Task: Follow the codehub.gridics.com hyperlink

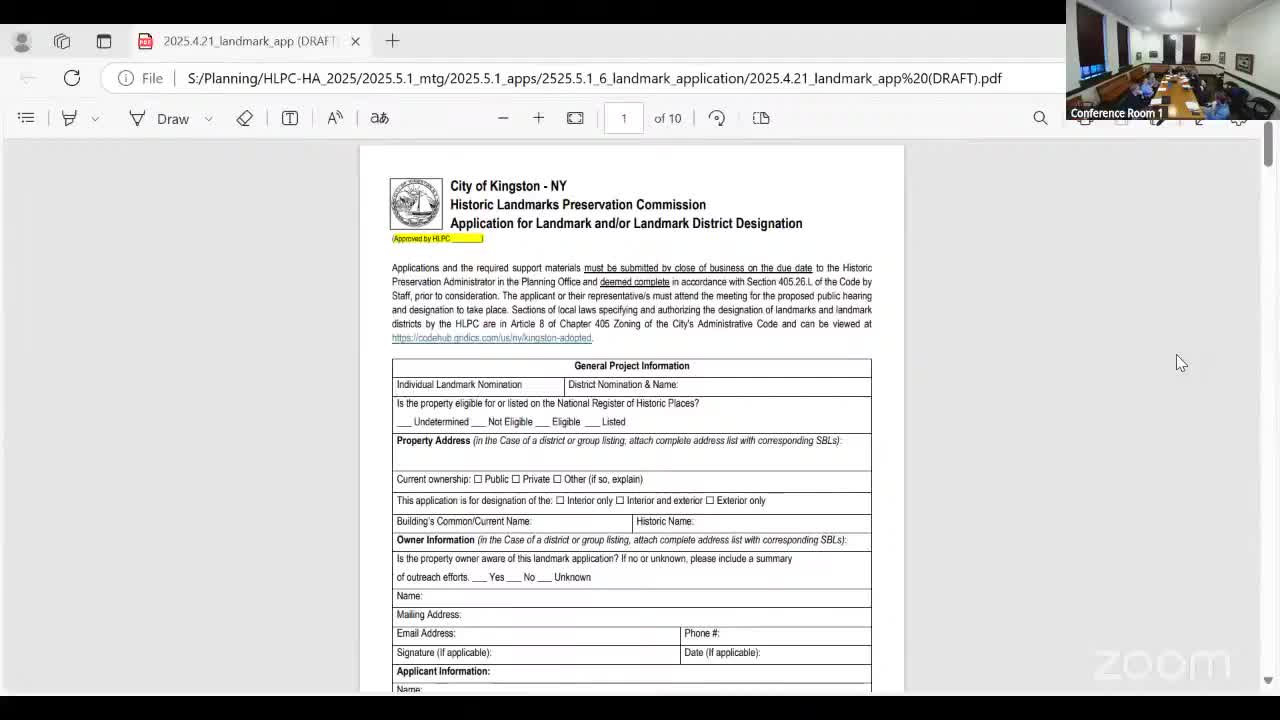Action: tap(491, 338)
